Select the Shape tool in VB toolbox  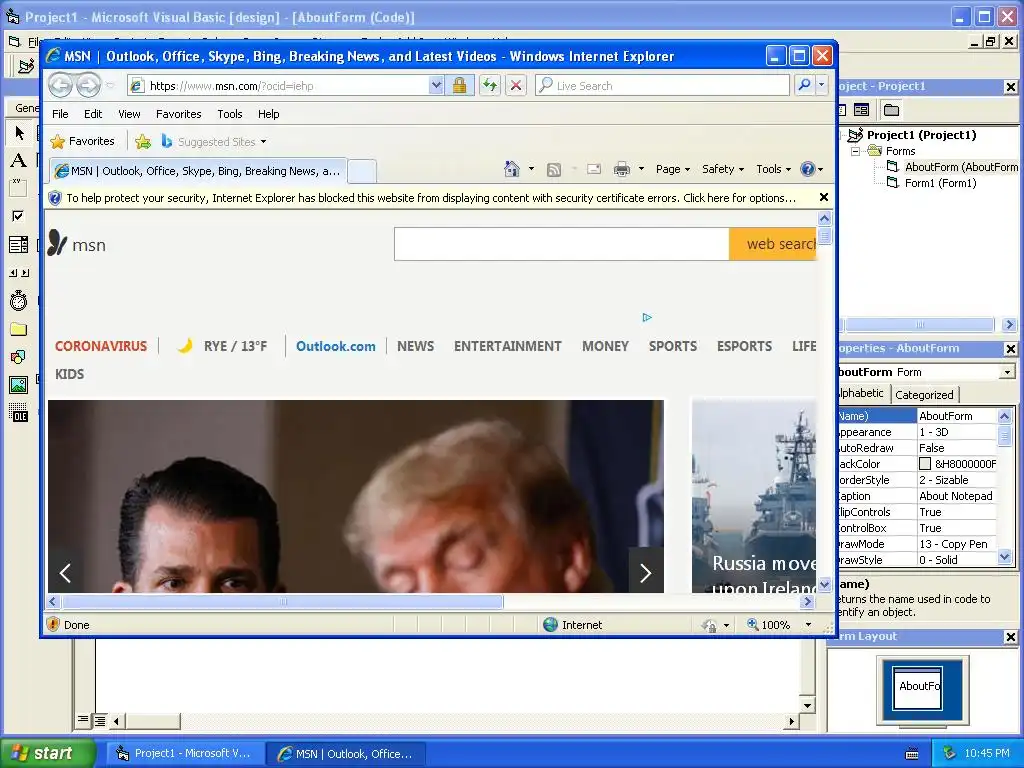[x=18, y=357]
